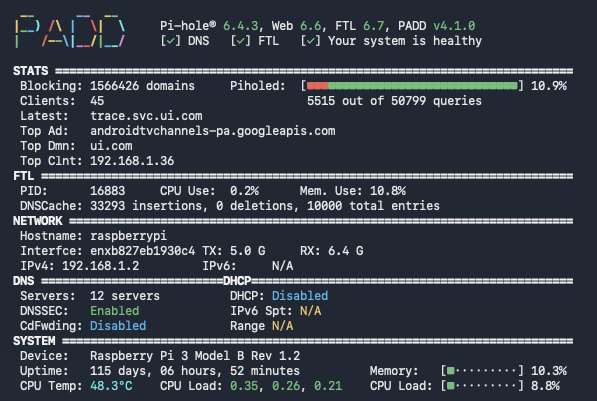Screen dimensions: 597x401
Task: Click the DNSSEC Enabled status text
Action: coord(115,311)
